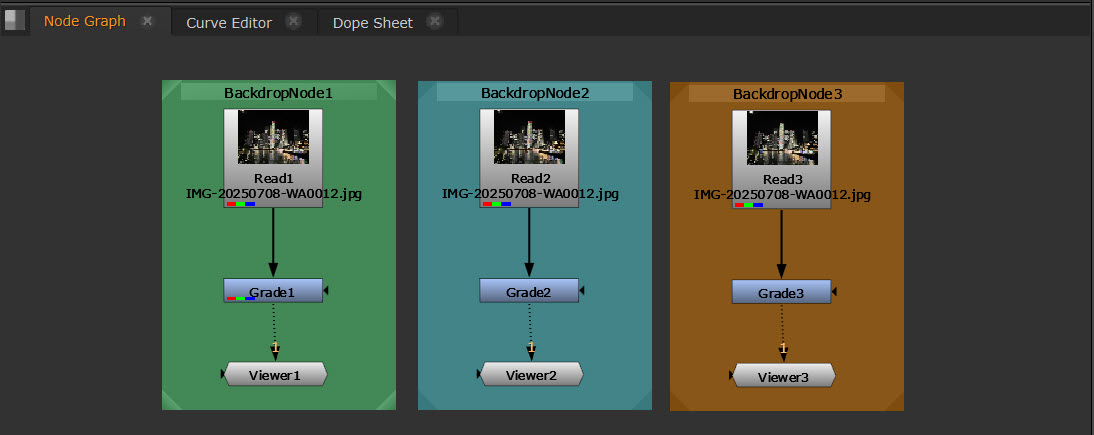Viewport: 1094px width, 435px height.
Task: Select the Read3 node thumbnail
Action: point(781,137)
